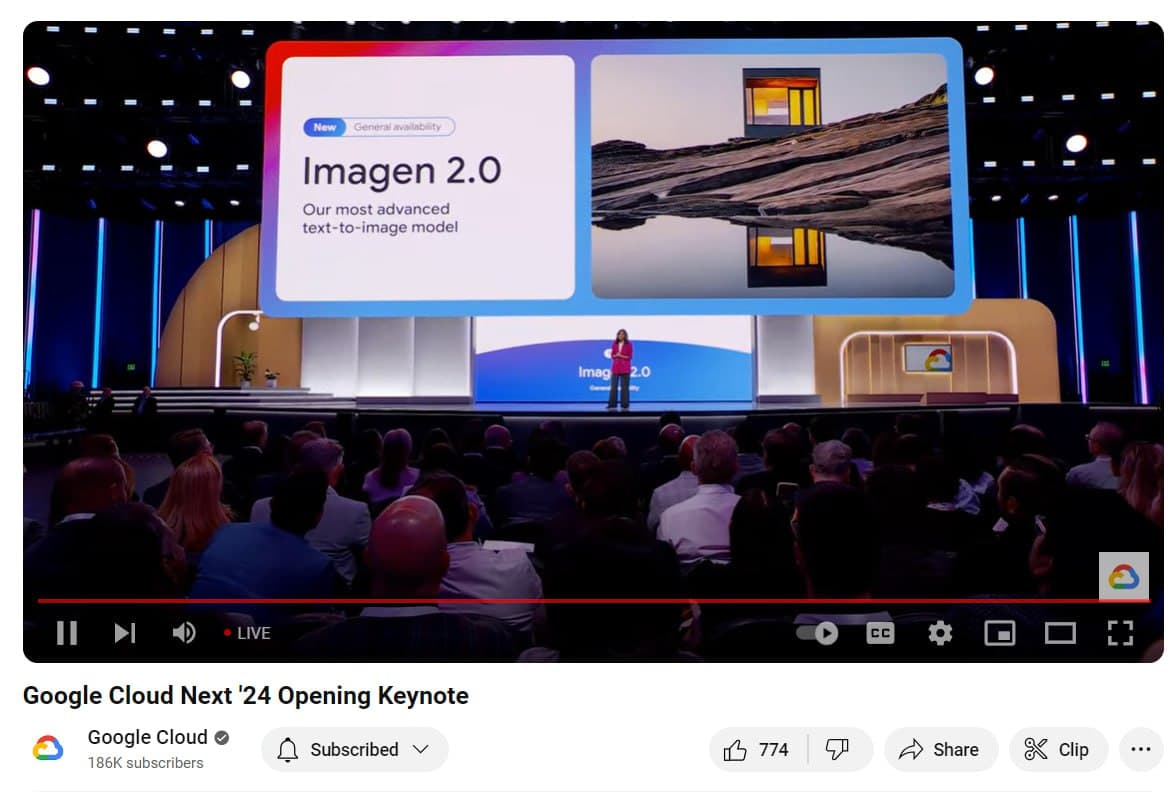Open more actions three-dot menu
1175x792 pixels.
1141,749
